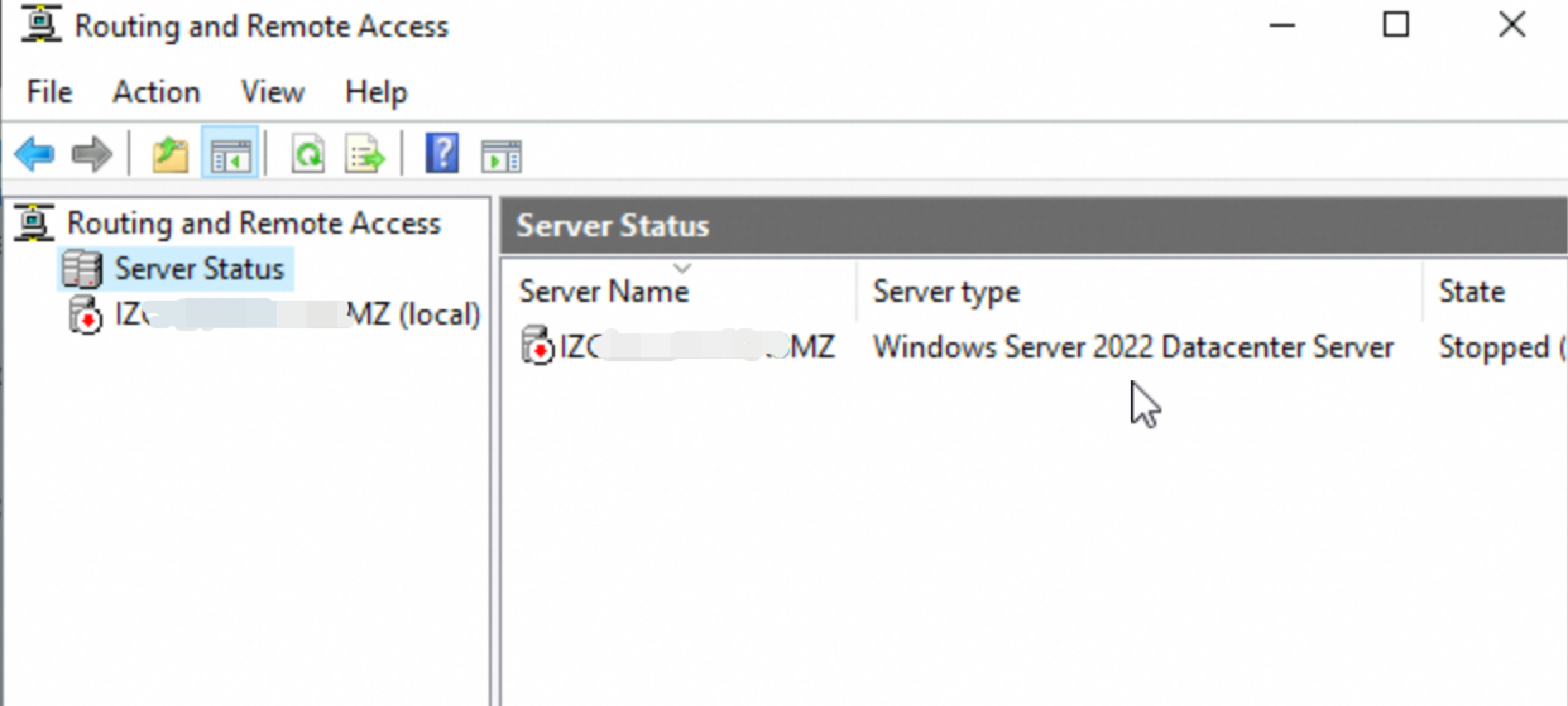Open the Action menu
The height and width of the screenshot is (706, 1568).
tap(157, 92)
